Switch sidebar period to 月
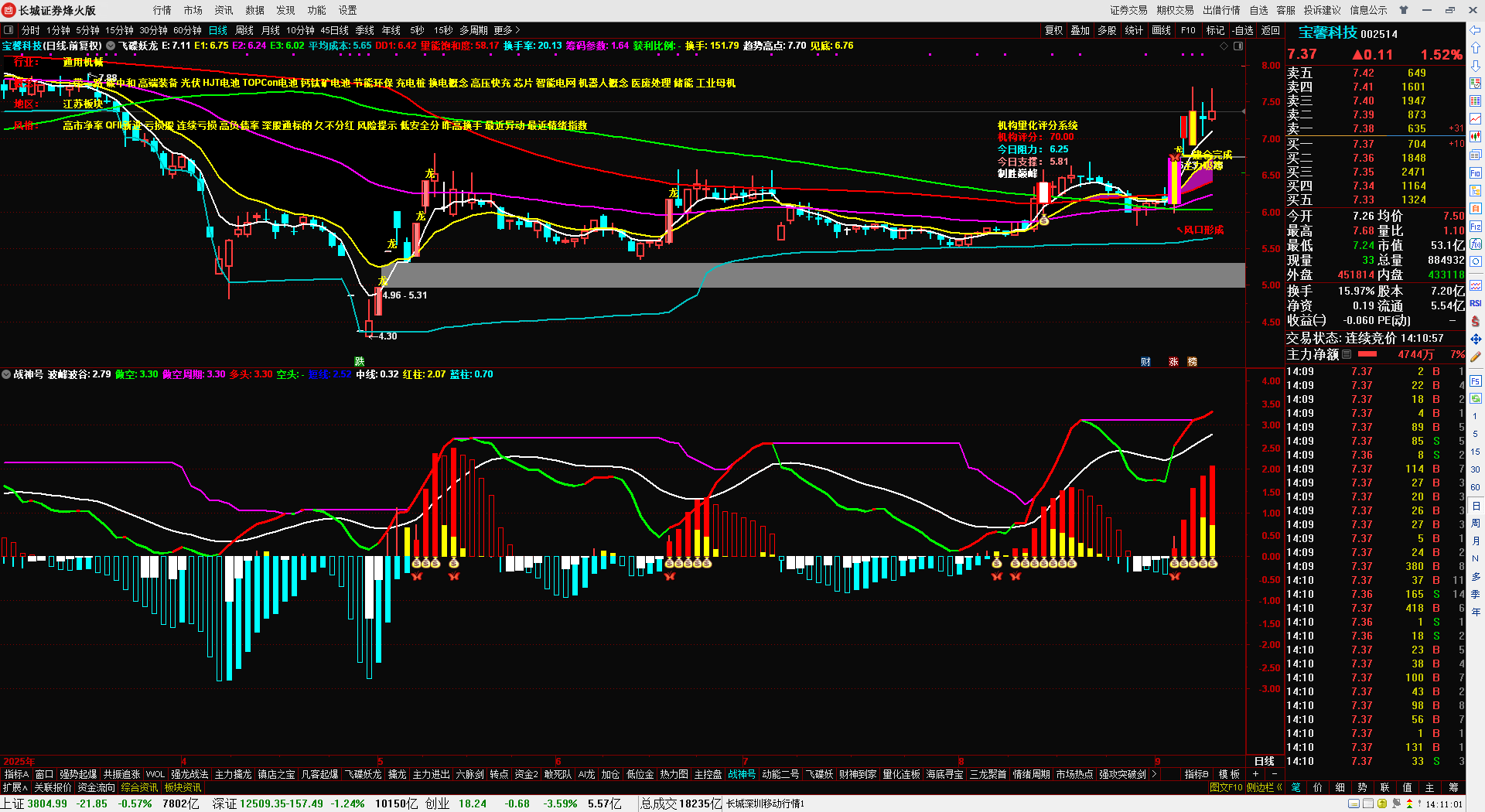 1476,541
